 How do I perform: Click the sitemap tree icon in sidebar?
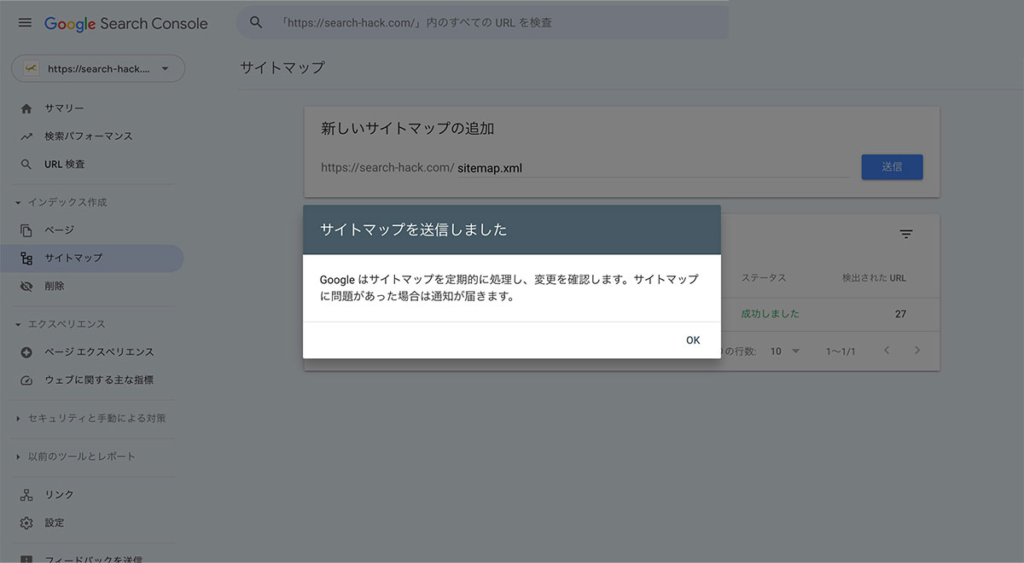coord(26,259)
